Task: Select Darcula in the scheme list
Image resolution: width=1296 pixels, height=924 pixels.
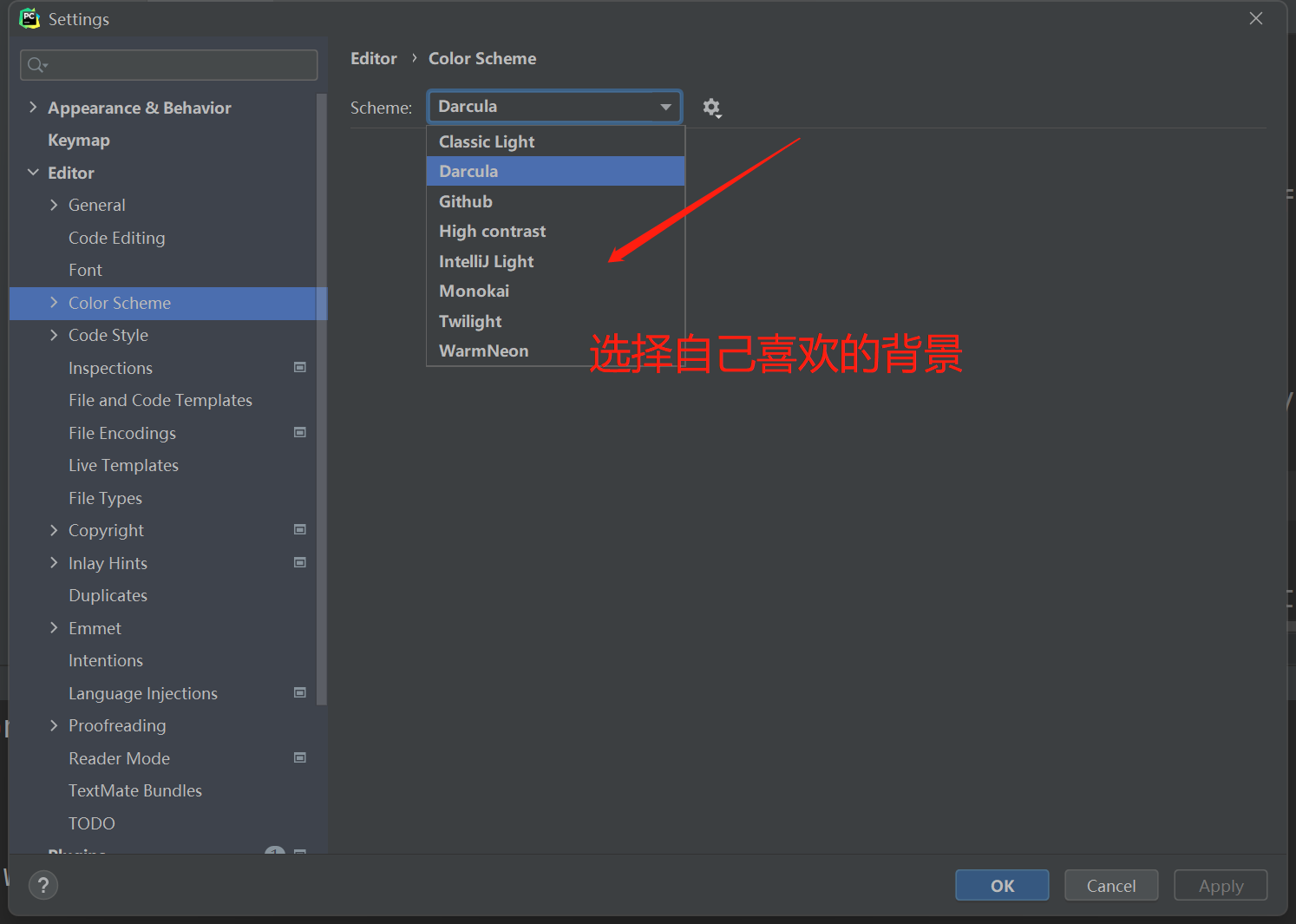Action: click(556, 171)
